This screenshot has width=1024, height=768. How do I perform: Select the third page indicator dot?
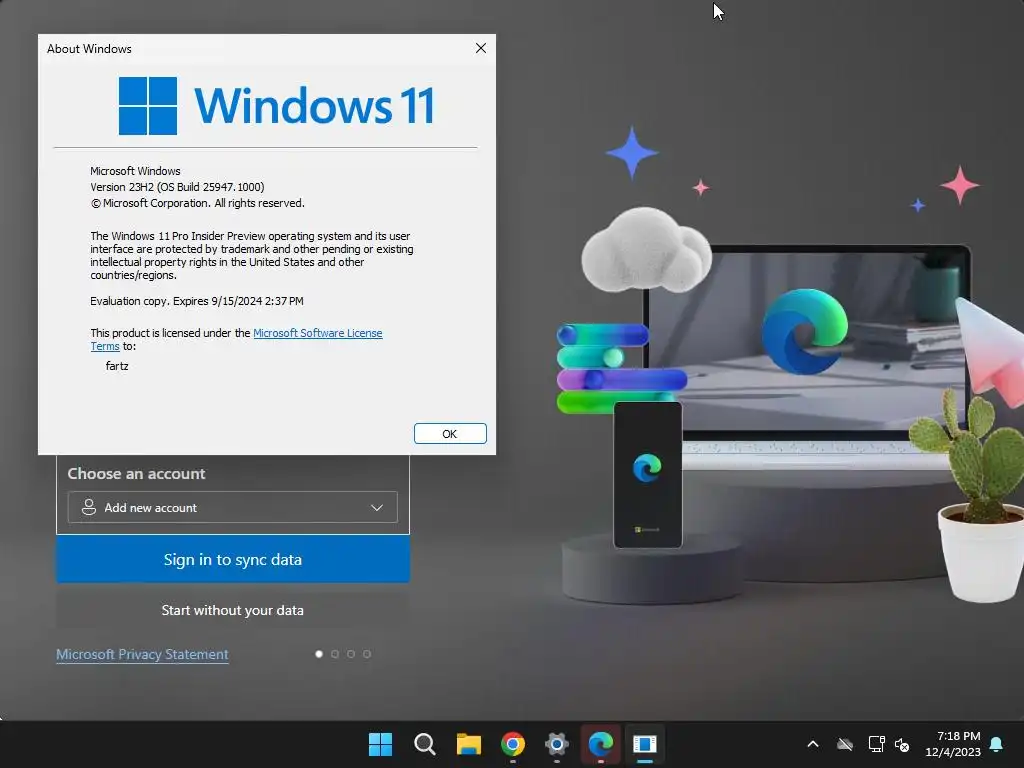tap(351, 654)
